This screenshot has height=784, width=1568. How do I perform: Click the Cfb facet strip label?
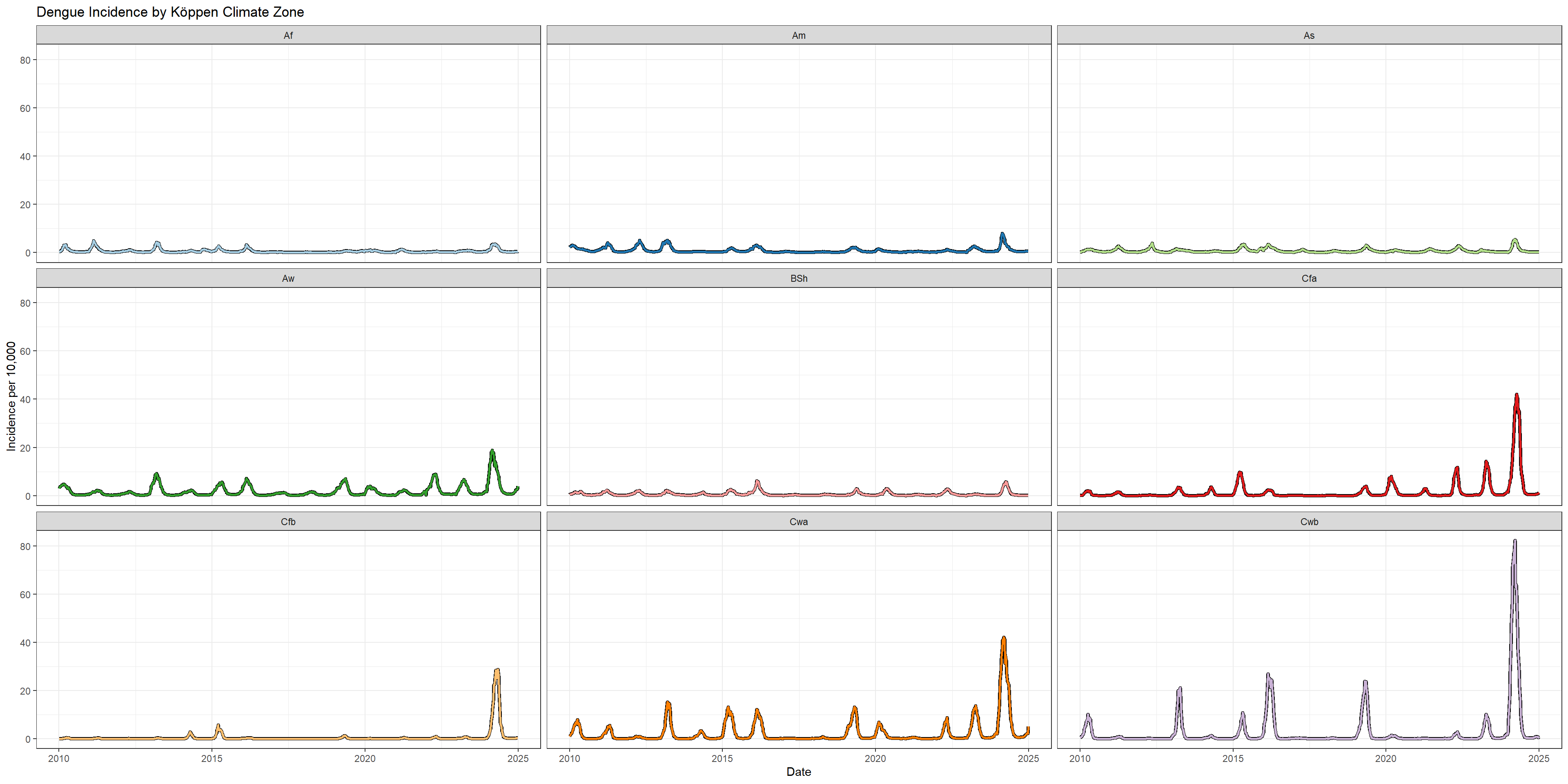pos(288,522)
